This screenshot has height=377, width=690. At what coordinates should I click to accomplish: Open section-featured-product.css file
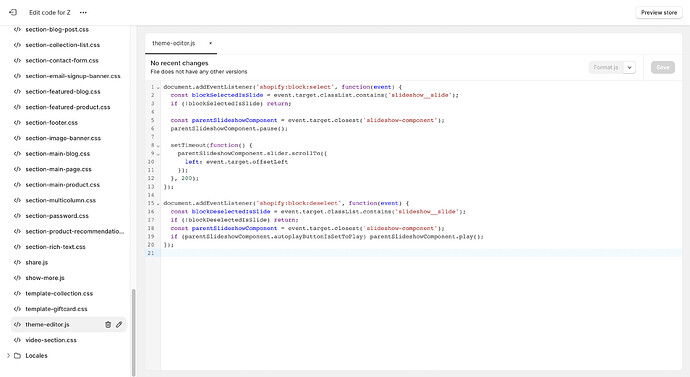(x=68, y=107)
